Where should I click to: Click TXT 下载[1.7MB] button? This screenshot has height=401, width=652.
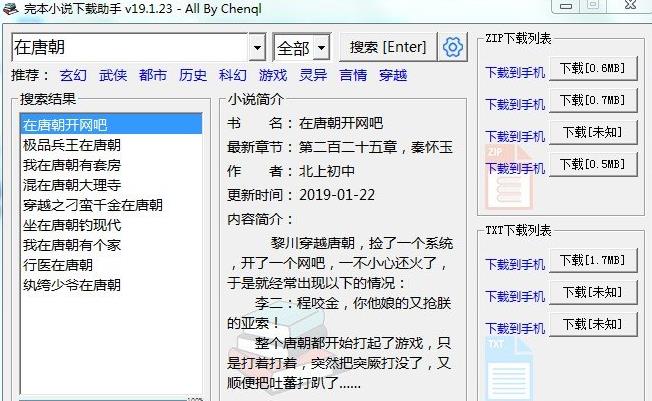click(x=593, y=260)
